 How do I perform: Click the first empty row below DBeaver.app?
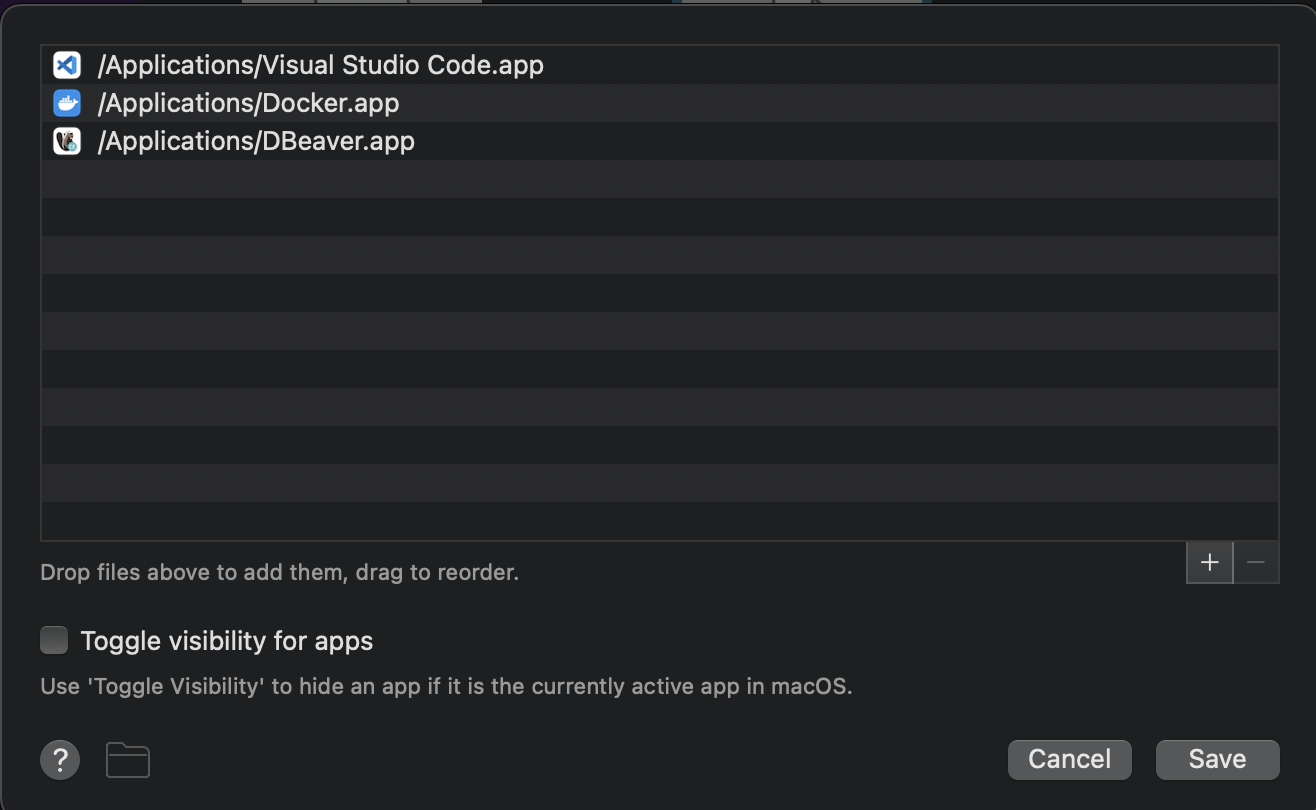(x=660, y=179)
